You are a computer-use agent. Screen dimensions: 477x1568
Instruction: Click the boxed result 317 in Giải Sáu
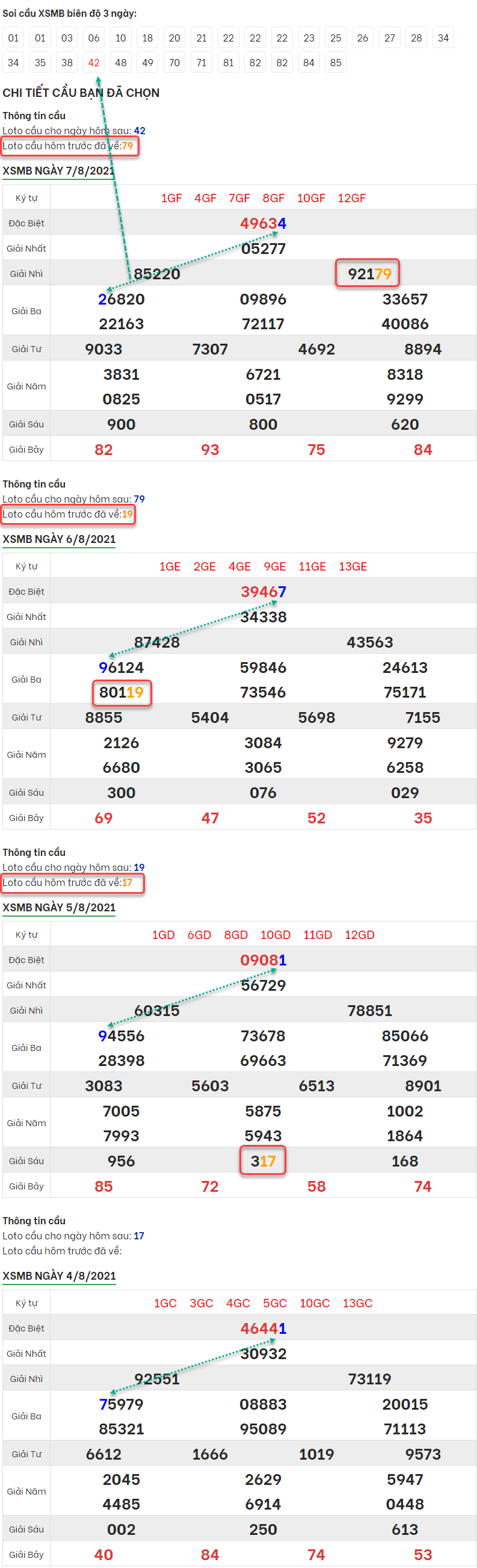pos(263,1161)
